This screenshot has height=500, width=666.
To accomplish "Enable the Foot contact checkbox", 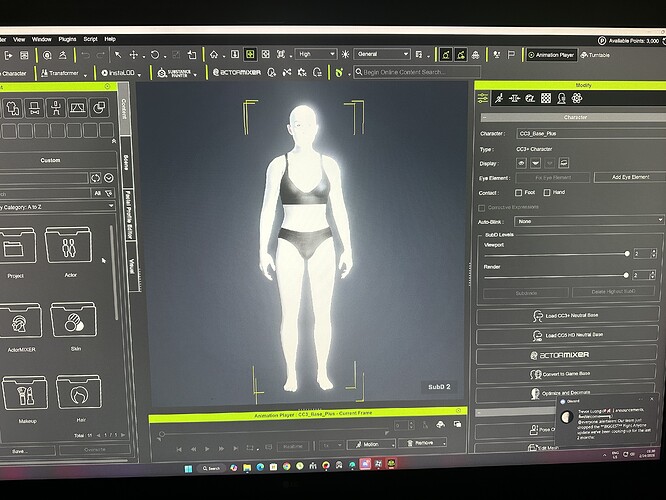I will click(x=518, y=193).
